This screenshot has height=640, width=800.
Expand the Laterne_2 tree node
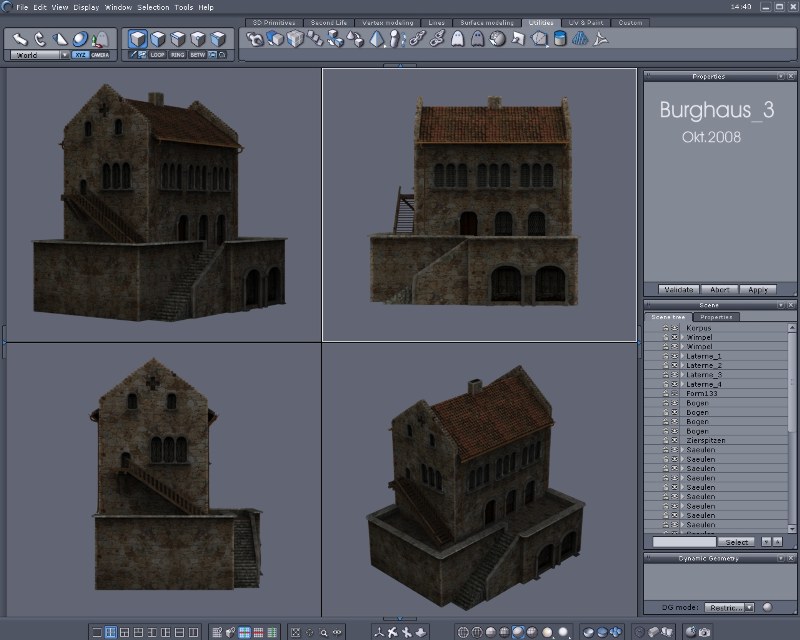683,366
